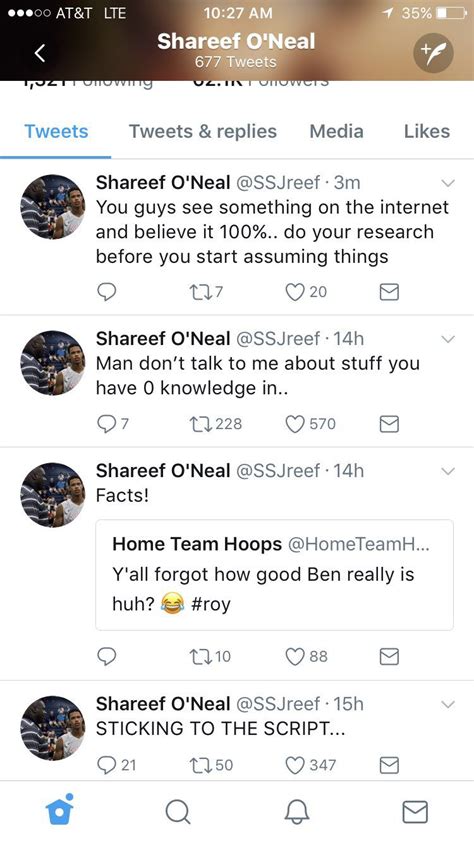This screenshot has height=843, width=474.
Task: Compose a new tweet with feather icon
Action: 433,53
